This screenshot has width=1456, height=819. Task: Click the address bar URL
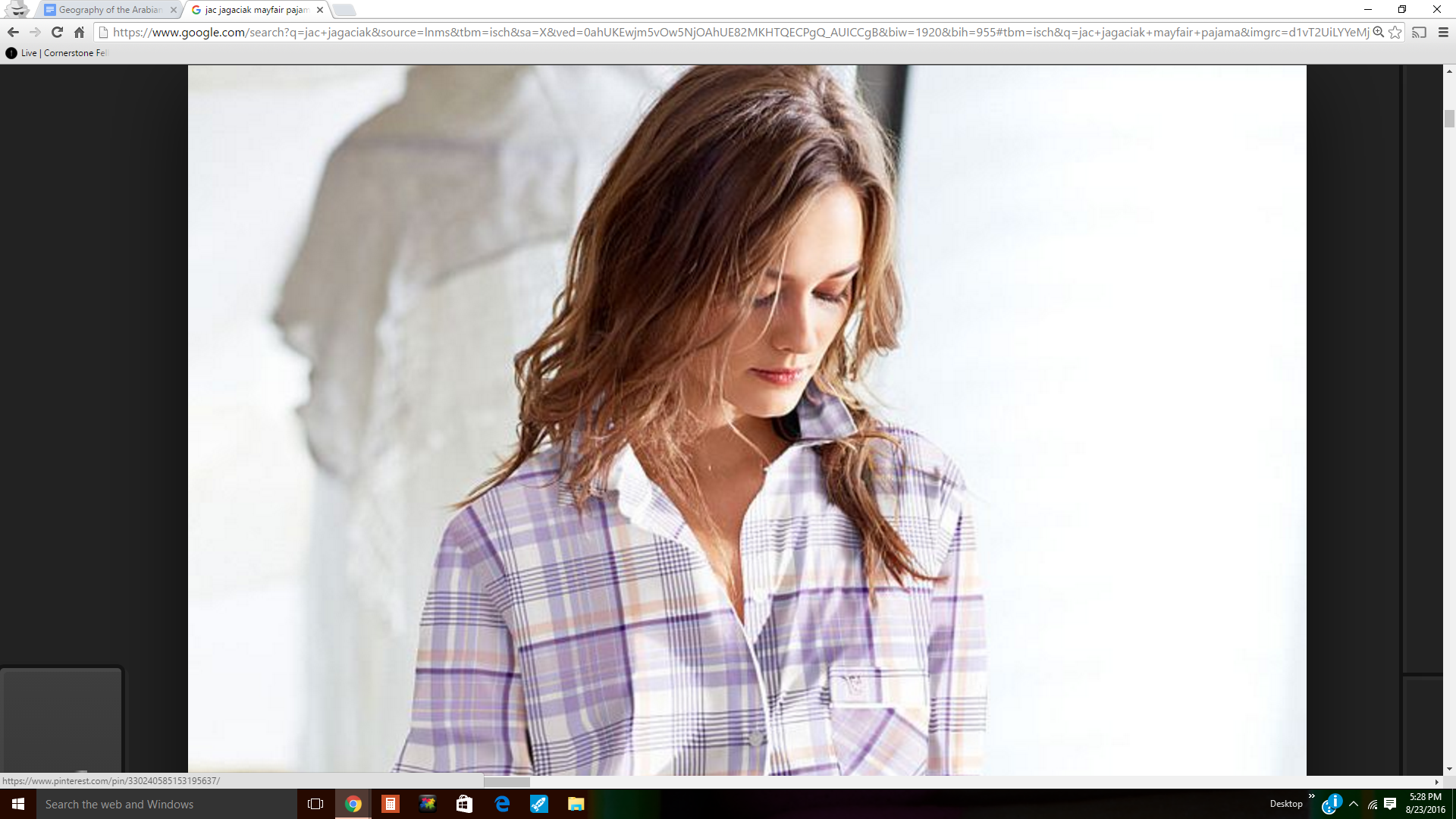741,32
